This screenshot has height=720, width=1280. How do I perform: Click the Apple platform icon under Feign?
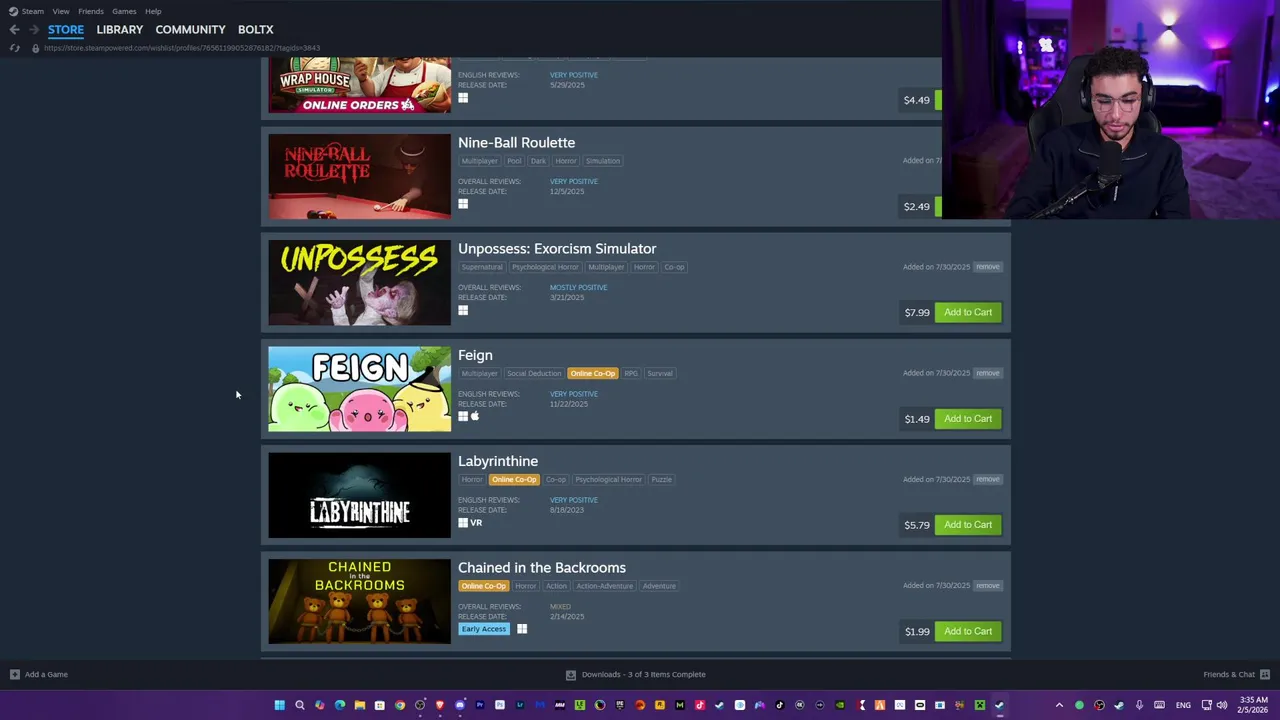[x=475, y=416]
